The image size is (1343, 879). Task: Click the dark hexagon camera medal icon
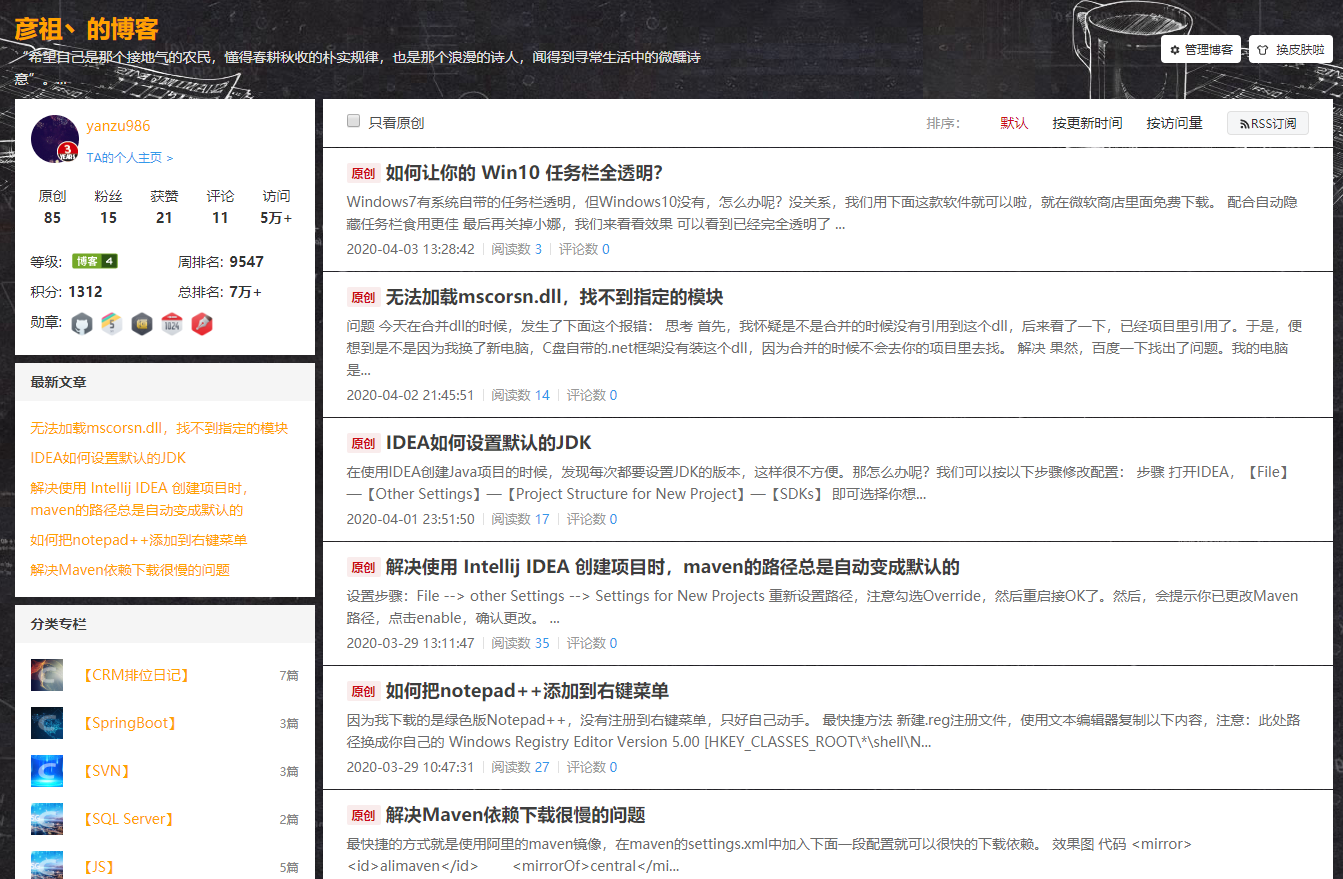(x=141, y=323)
